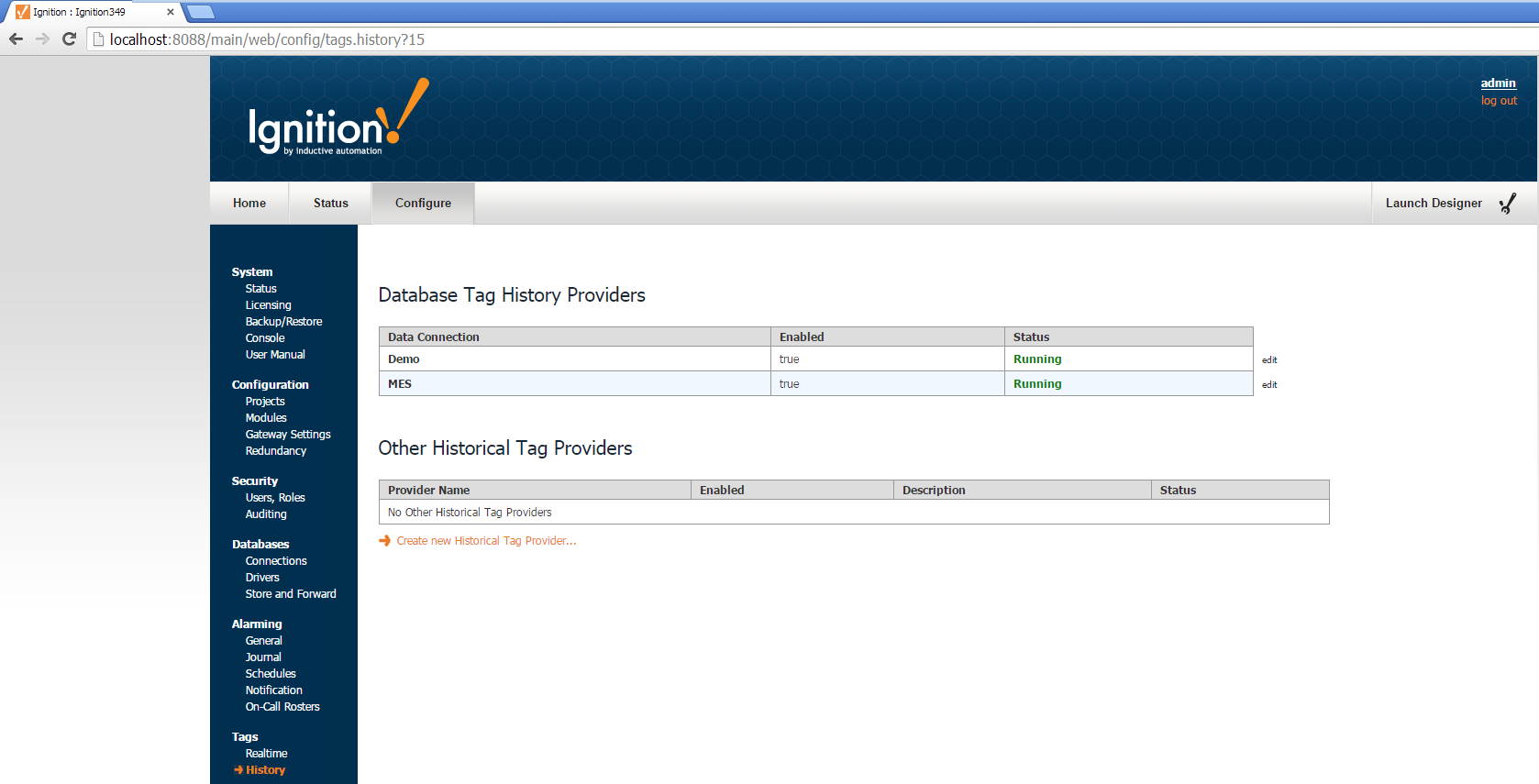Open Tags History page

(x=265, y=770)
